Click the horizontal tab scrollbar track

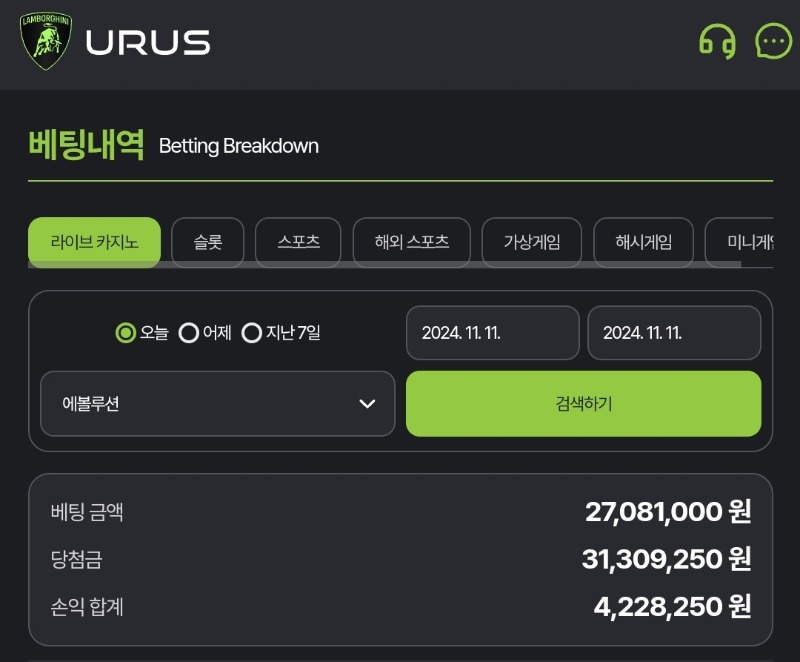[x=385, y=264]
